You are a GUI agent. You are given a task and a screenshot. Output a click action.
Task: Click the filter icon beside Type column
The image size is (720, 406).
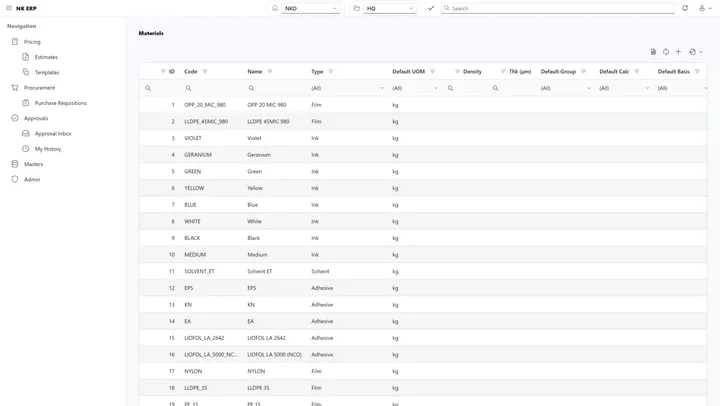[x=331, y=71]
